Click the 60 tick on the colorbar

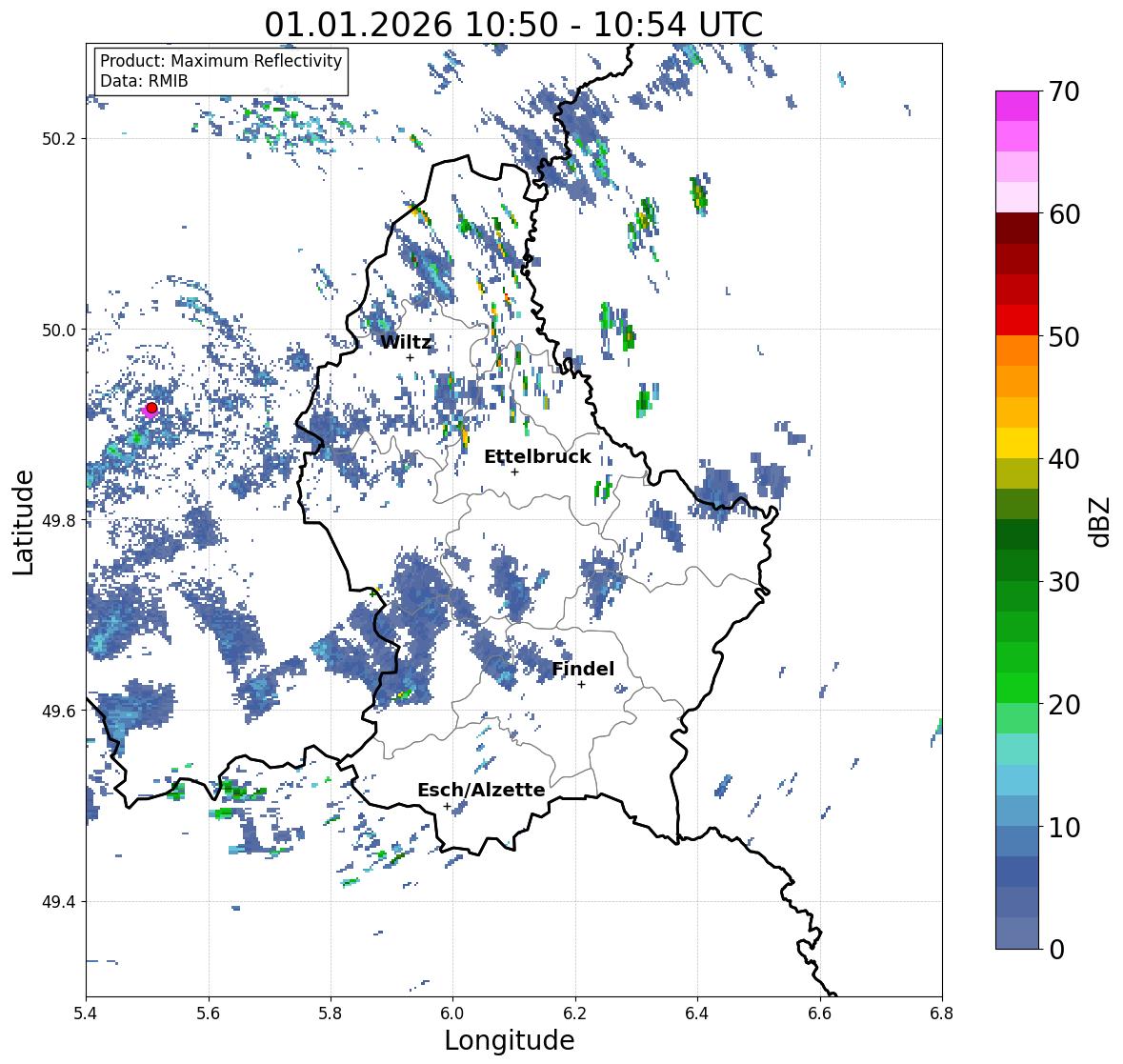click(x=1064, y=214)
